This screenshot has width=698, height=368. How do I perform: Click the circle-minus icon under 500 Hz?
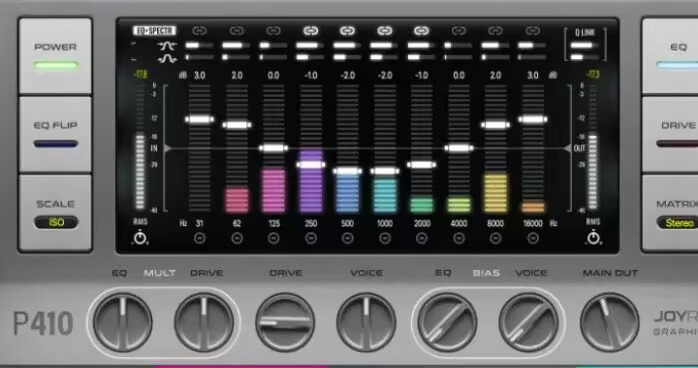pos(348,239)
